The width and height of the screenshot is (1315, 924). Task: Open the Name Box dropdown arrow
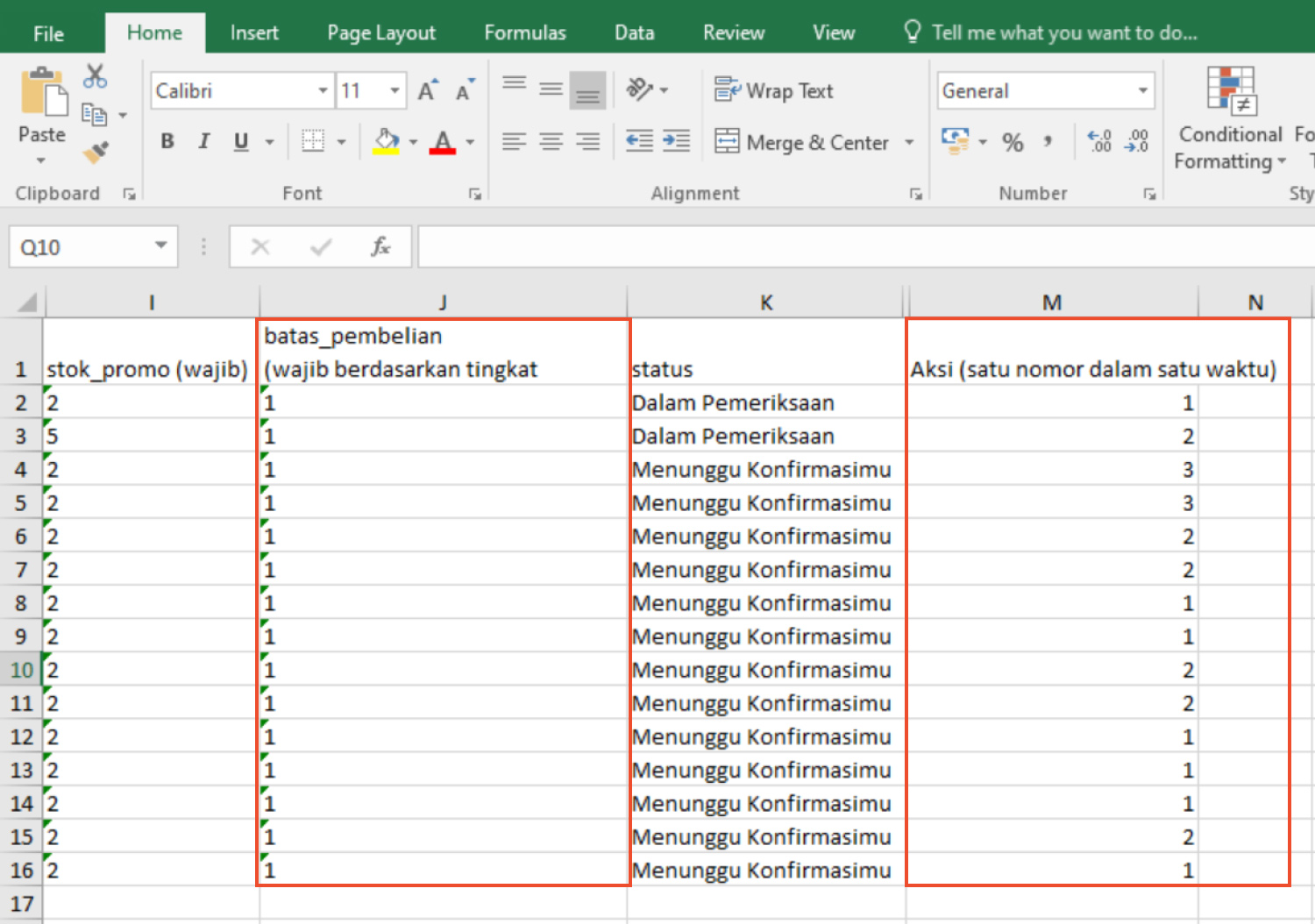click(x=161, y=246)
